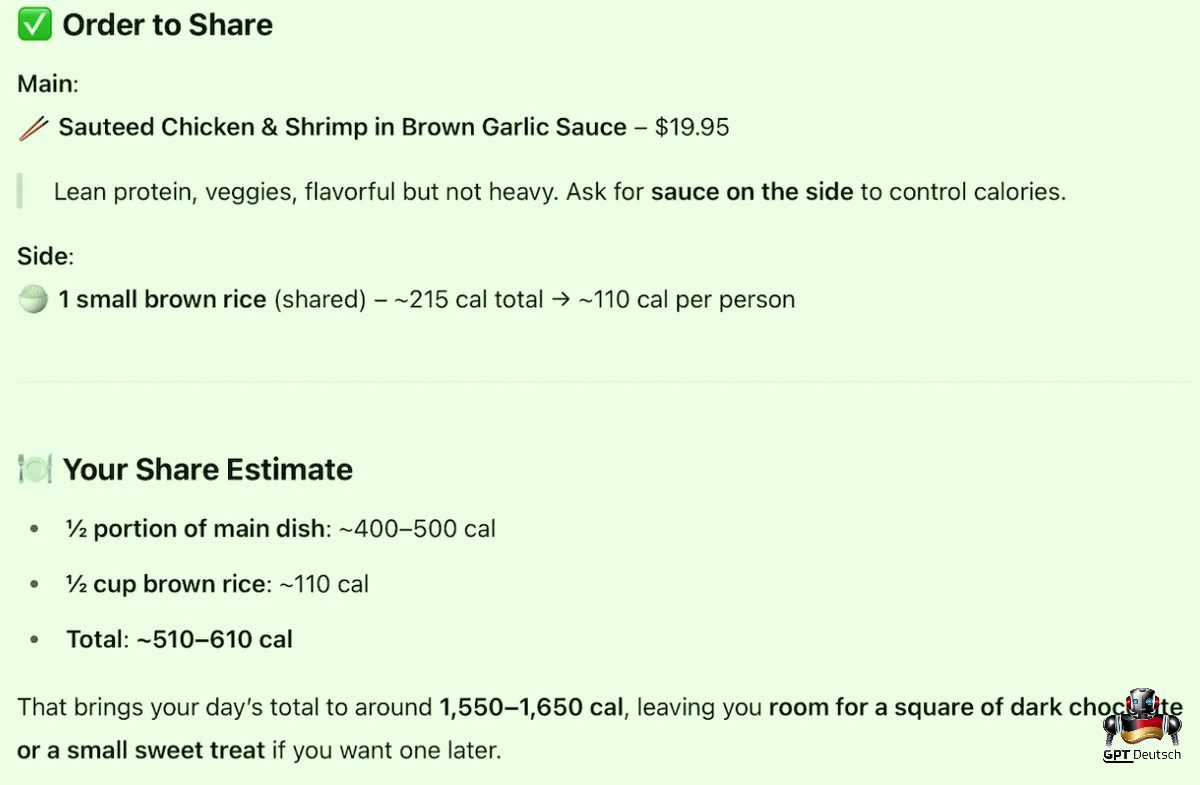Click the plate with cutlery emoji
The height and width of the screenshot is (785, 1200).
[x=35, y=469]
